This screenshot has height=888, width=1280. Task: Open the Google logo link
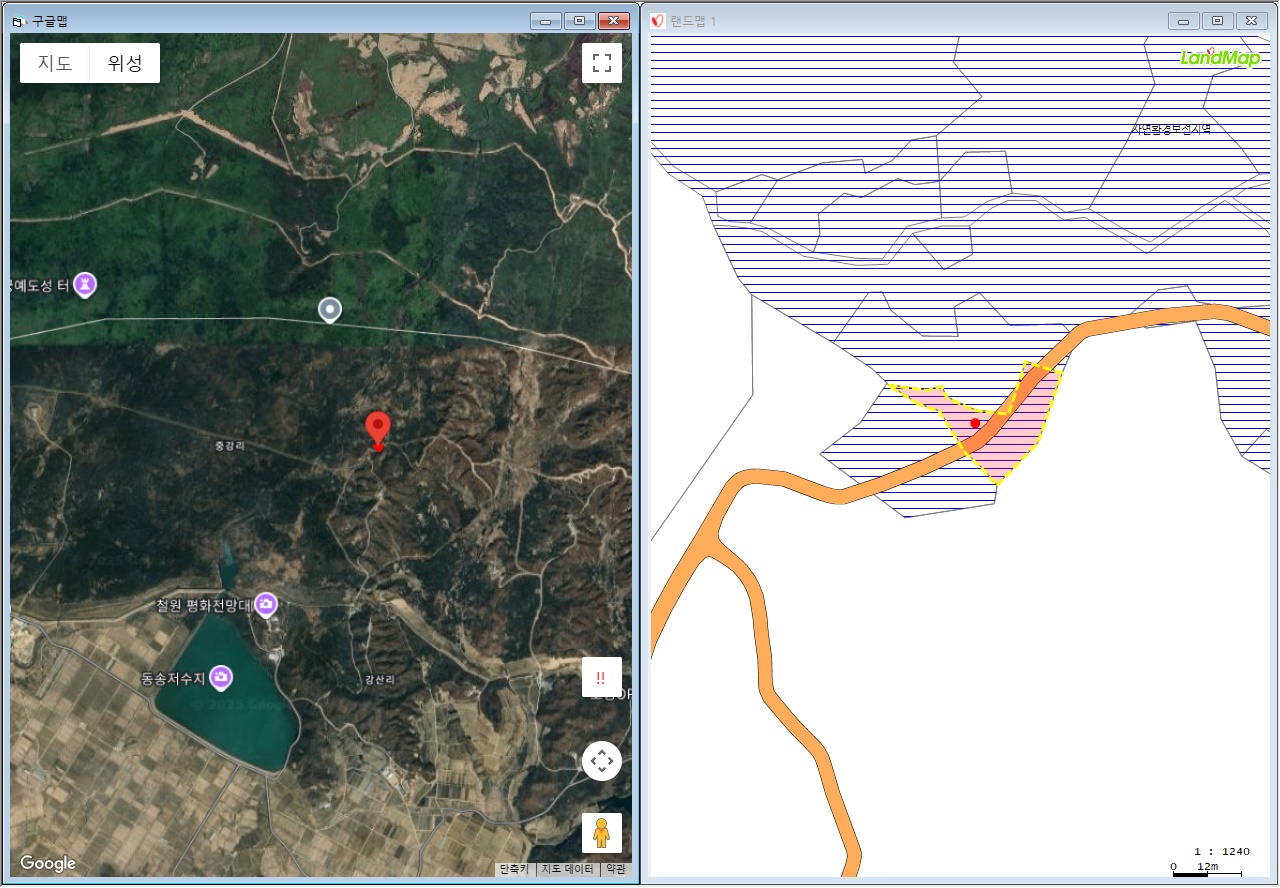point(48,864)
